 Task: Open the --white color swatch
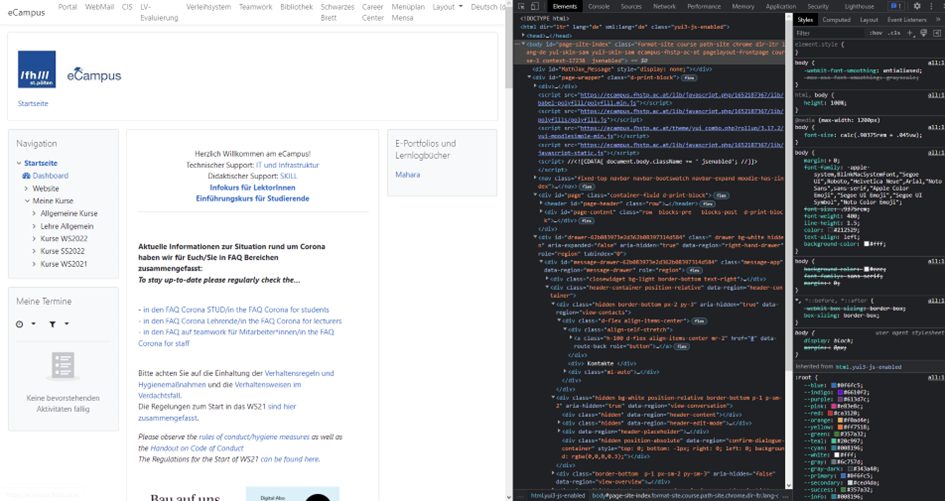pyautogui.click(x=838, y=455)
